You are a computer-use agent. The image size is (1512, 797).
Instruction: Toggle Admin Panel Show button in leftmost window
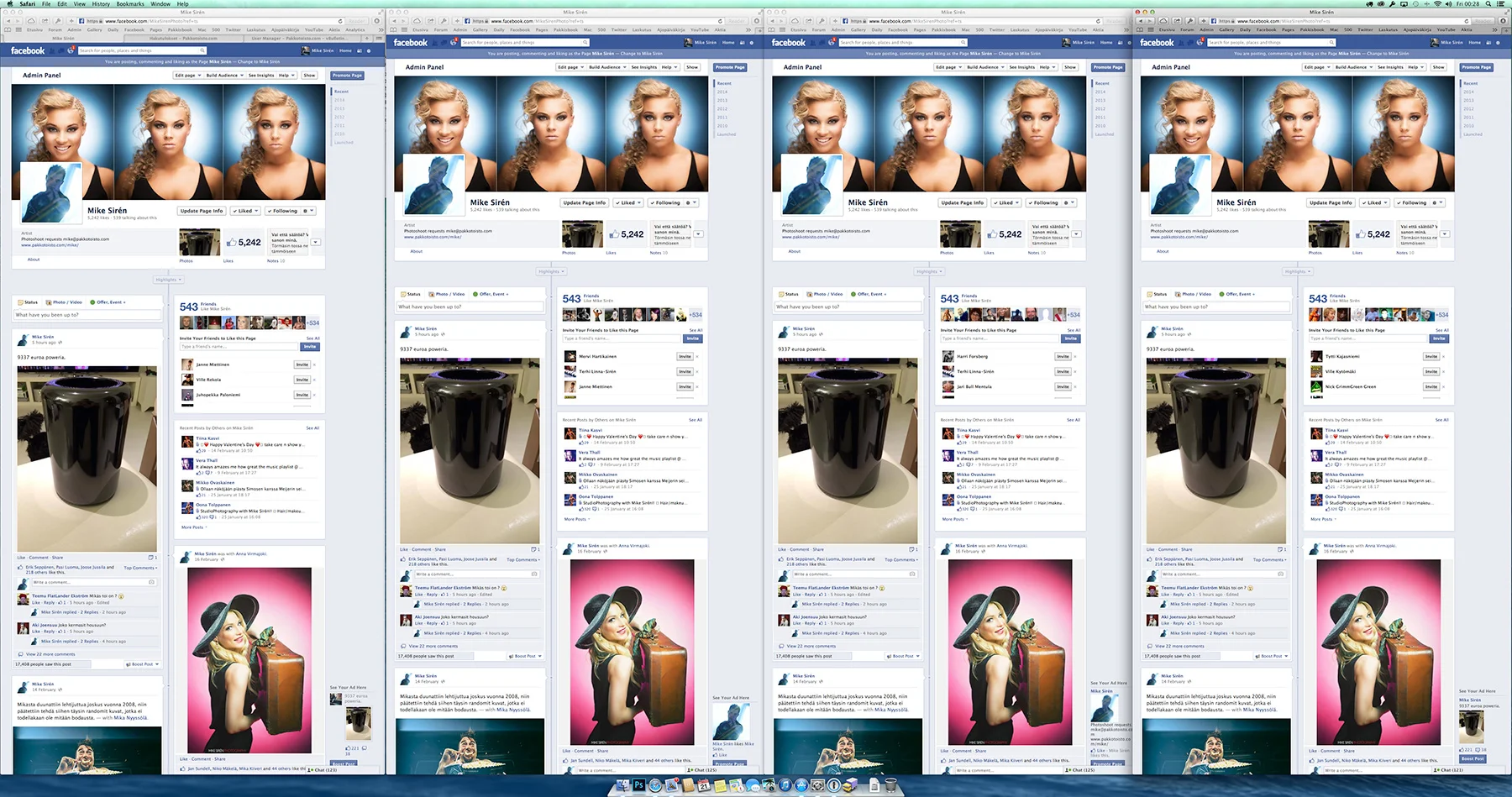coord(309,76)
